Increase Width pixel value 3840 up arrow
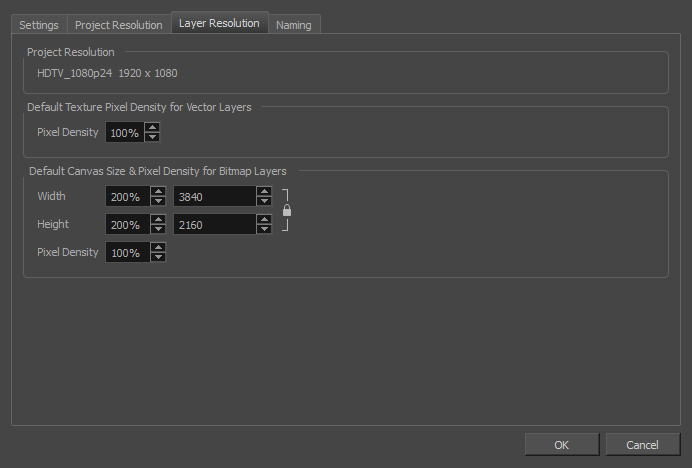The image size is (692, 468). pos(264,191)
